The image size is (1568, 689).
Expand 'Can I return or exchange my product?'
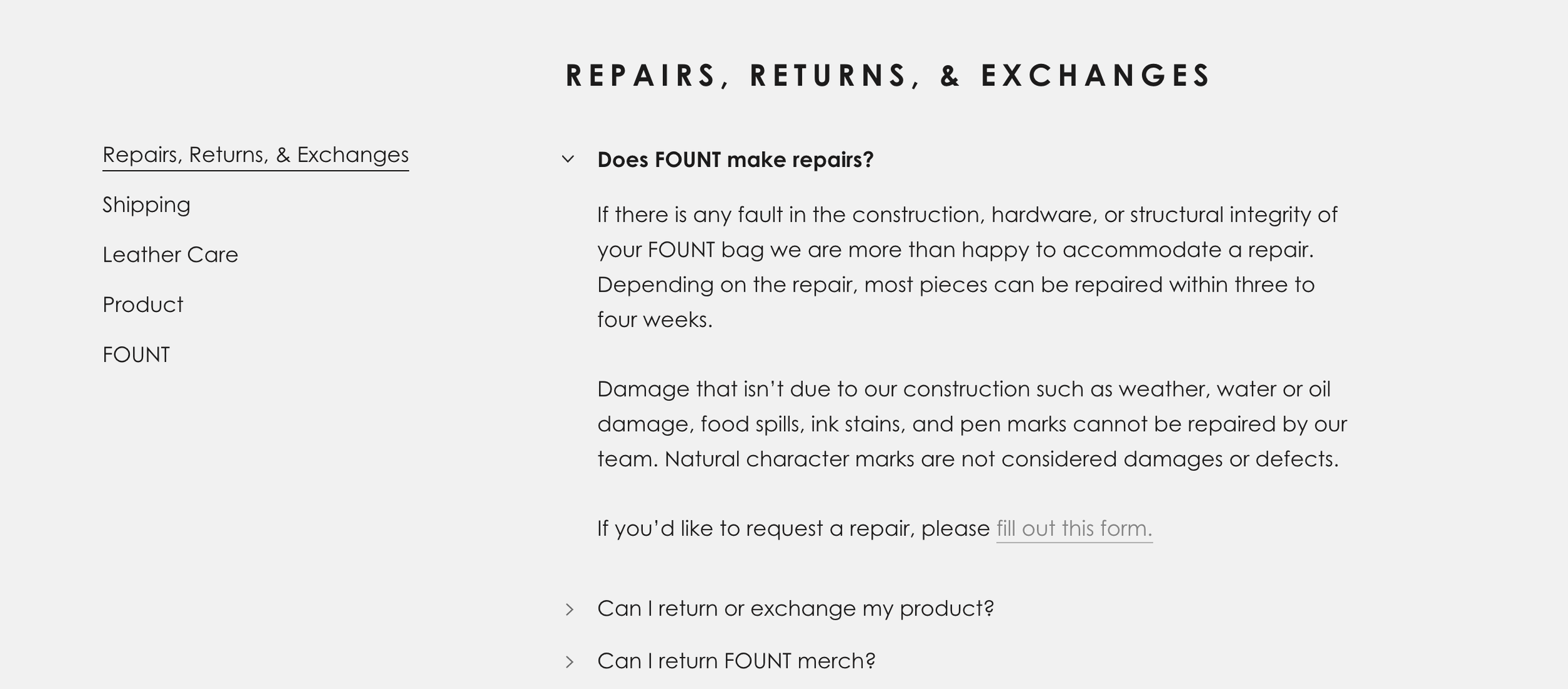[795, 609]
